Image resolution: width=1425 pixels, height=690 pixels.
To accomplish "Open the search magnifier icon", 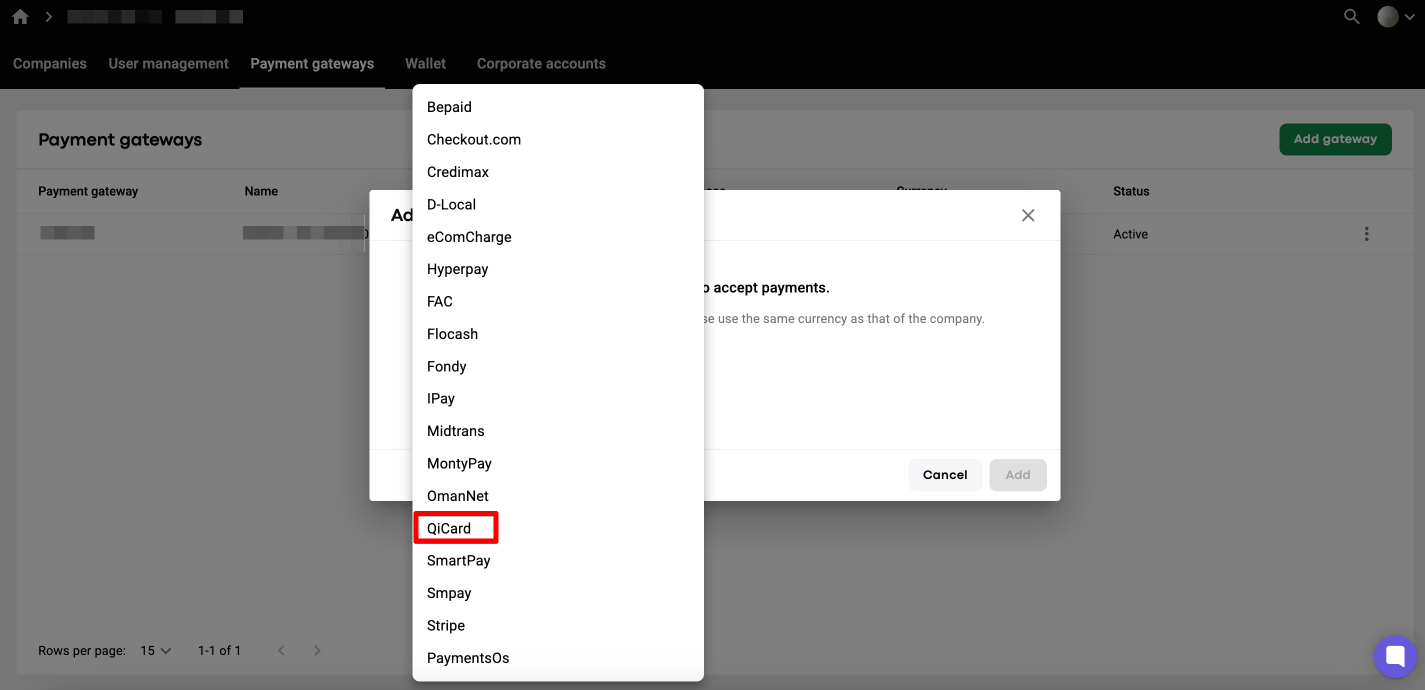I will 1351,17.
